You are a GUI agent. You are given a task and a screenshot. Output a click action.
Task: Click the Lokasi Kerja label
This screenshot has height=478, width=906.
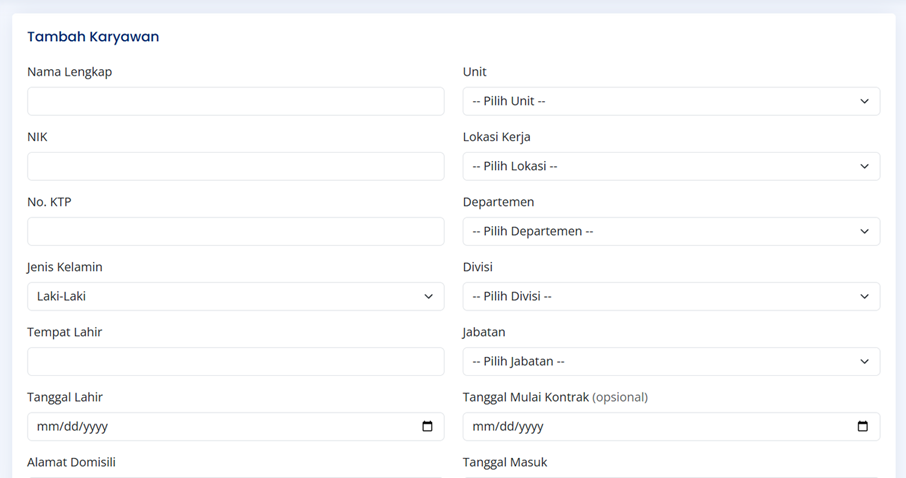pyautogui.click(x=496, y=137)
